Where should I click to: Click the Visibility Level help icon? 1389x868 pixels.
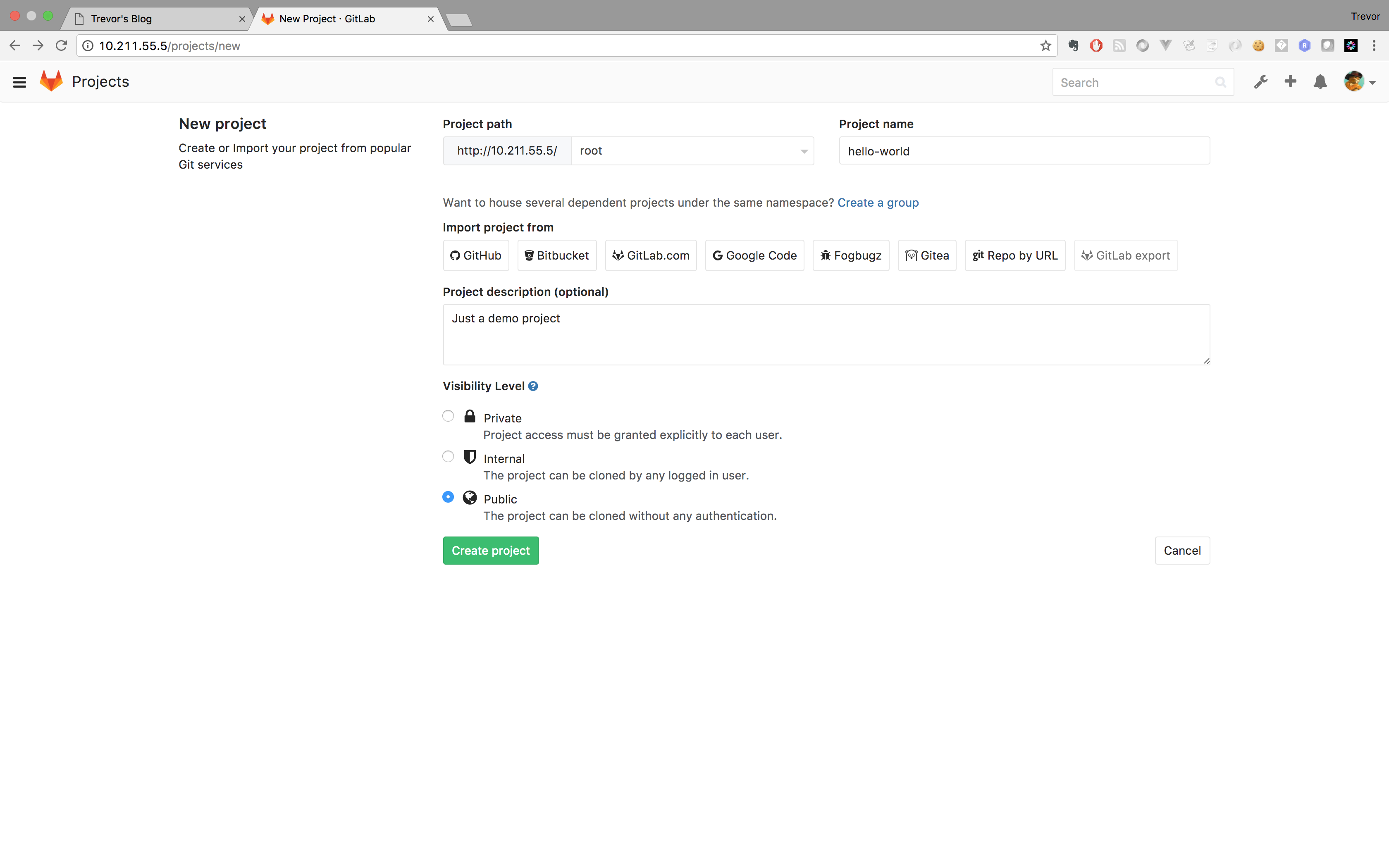point(532,386)
